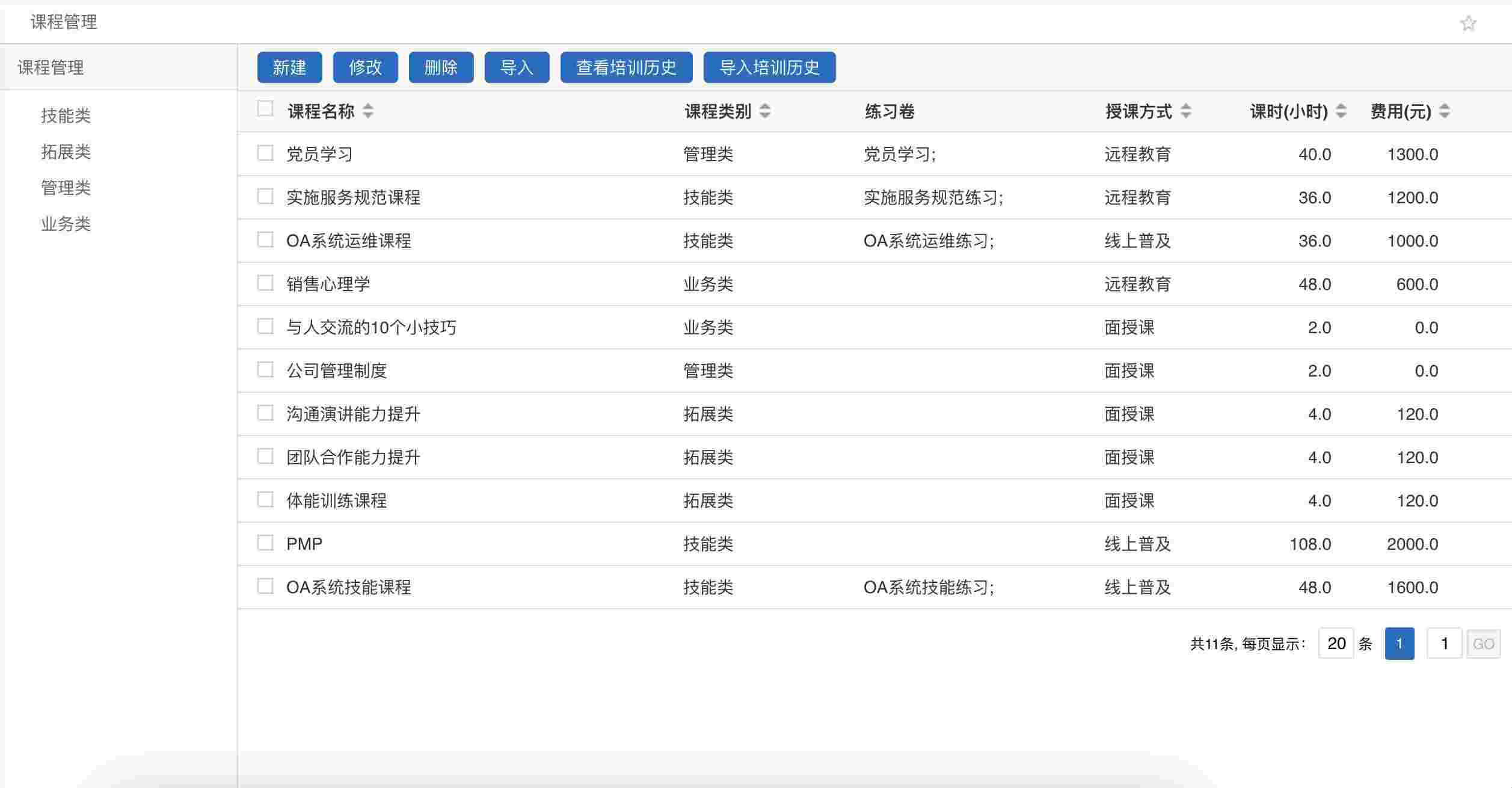Image resolution: width=1512 pixels, height=788 pixels.
Task: Select 管理类 in the sidebar
Action: pyautogui.click(x=66, y=188)
